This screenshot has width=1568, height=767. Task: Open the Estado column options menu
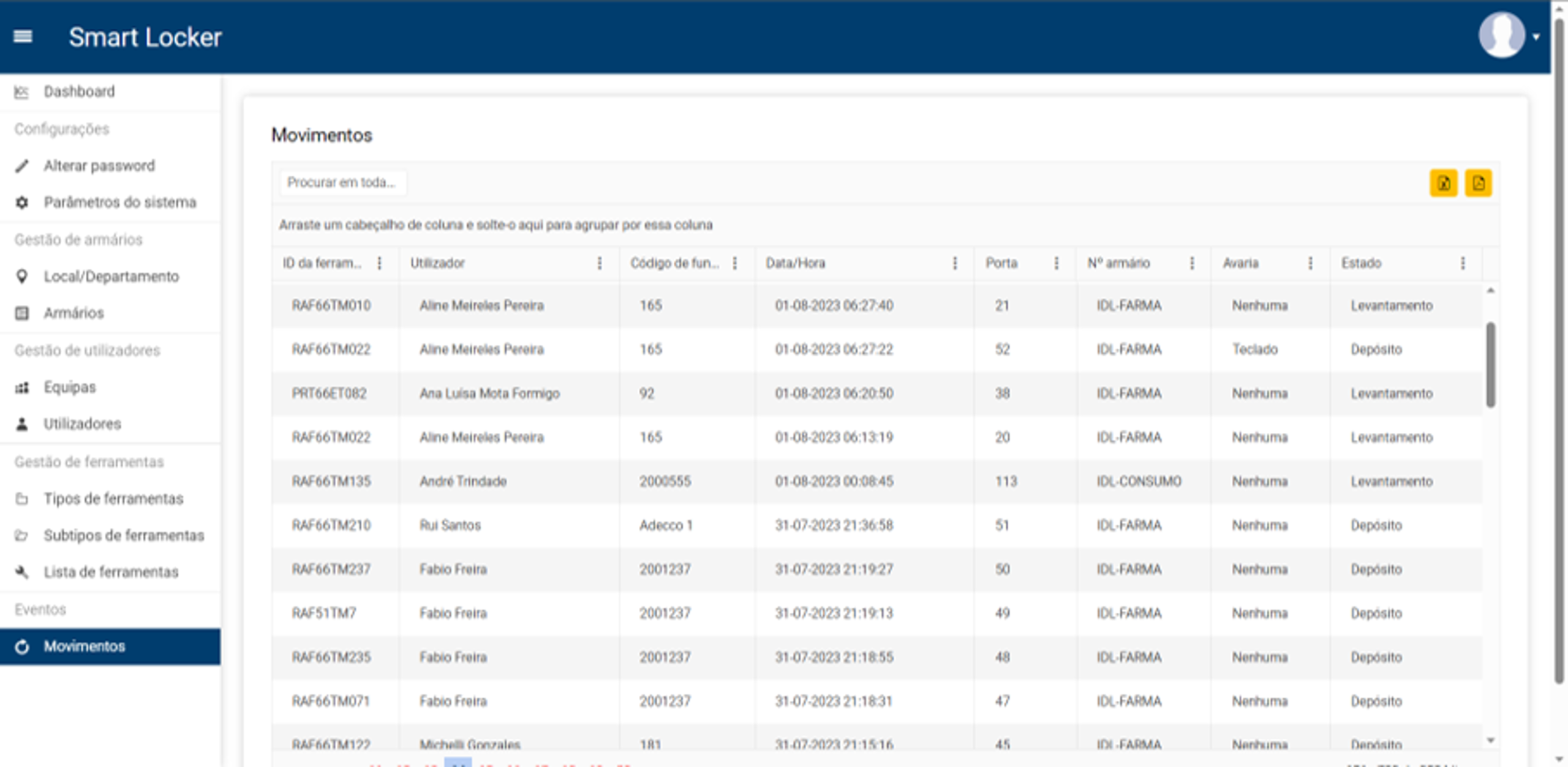point(1463,263)
